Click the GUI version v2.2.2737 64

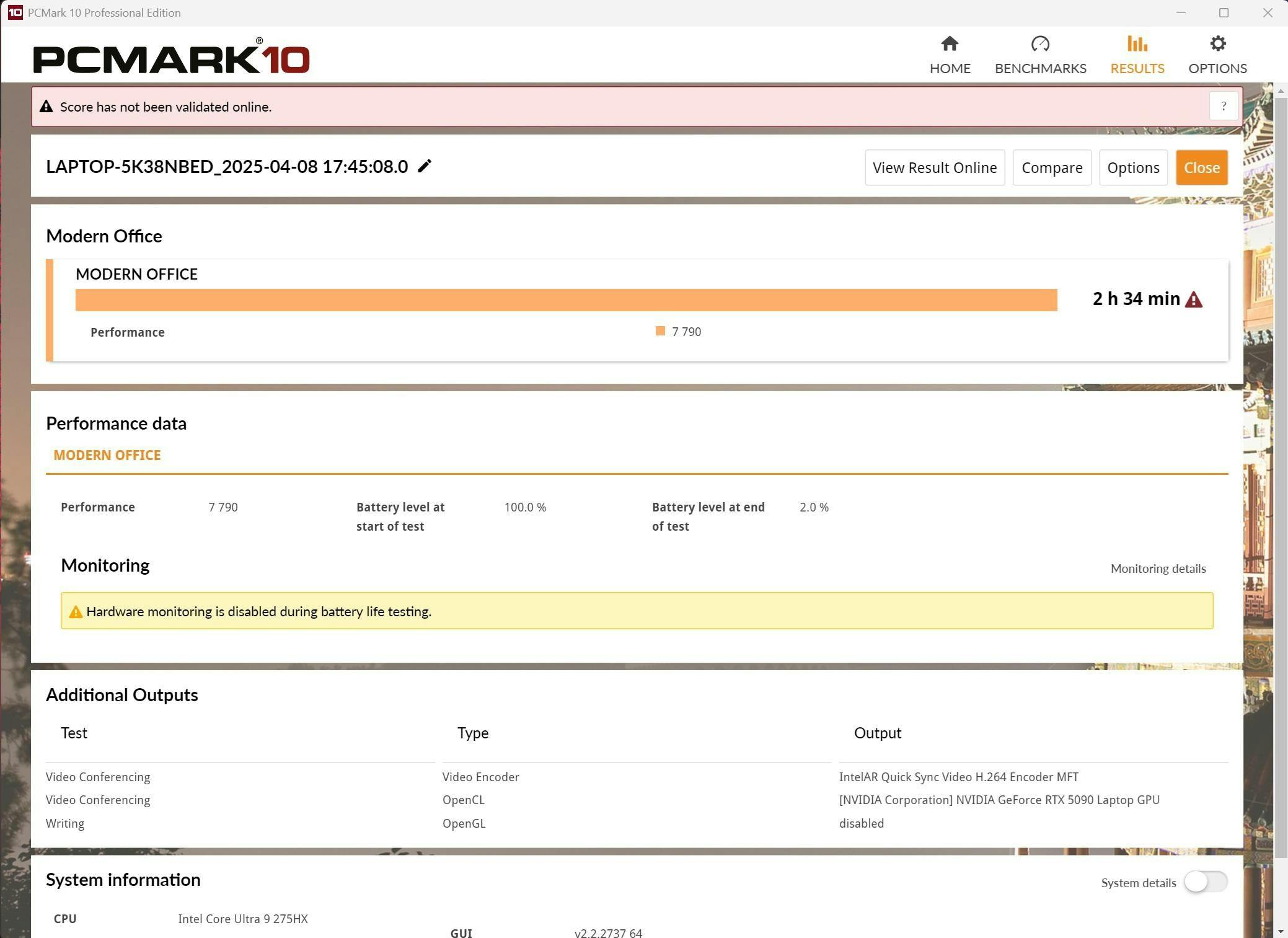click(x=608, y=932)
